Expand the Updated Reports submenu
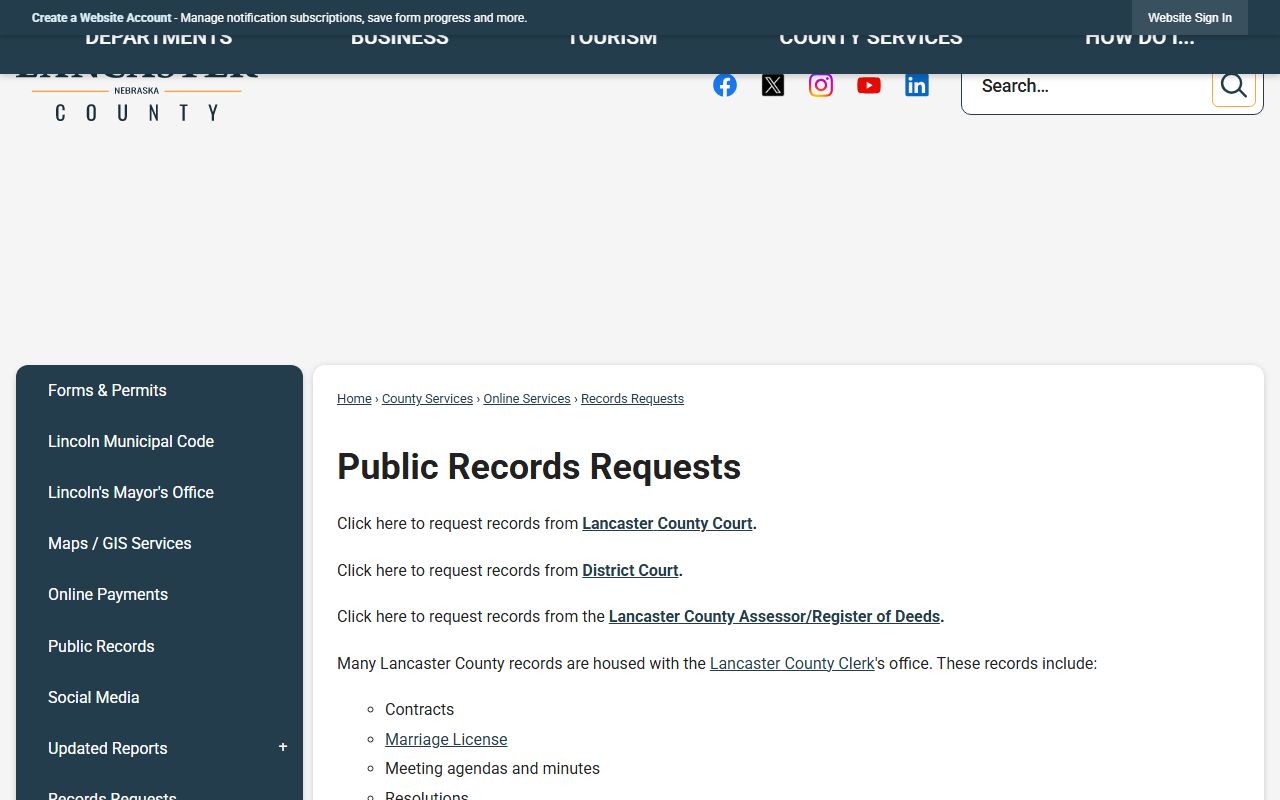The image size is (1280, 800). 283,748
